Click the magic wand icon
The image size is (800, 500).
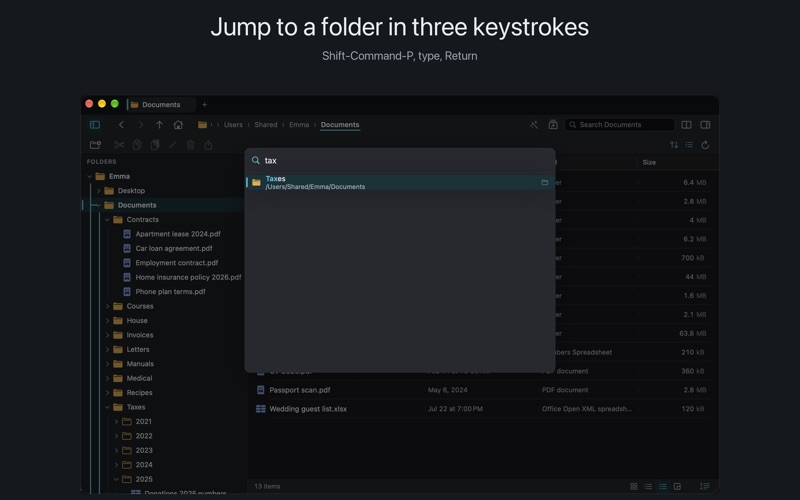click(534, 124)
